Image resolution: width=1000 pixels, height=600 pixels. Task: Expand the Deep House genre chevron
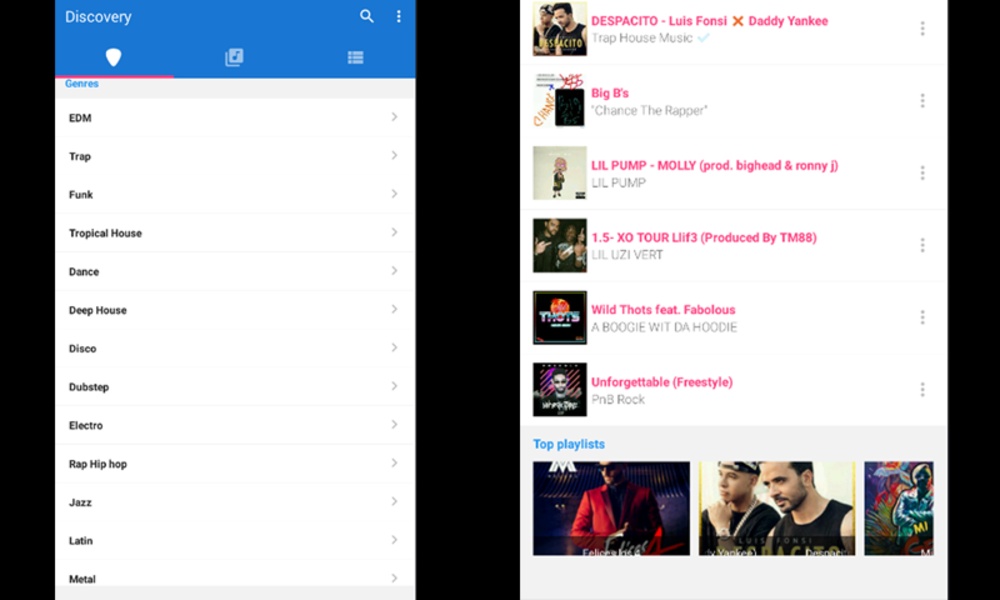point(394,309)
